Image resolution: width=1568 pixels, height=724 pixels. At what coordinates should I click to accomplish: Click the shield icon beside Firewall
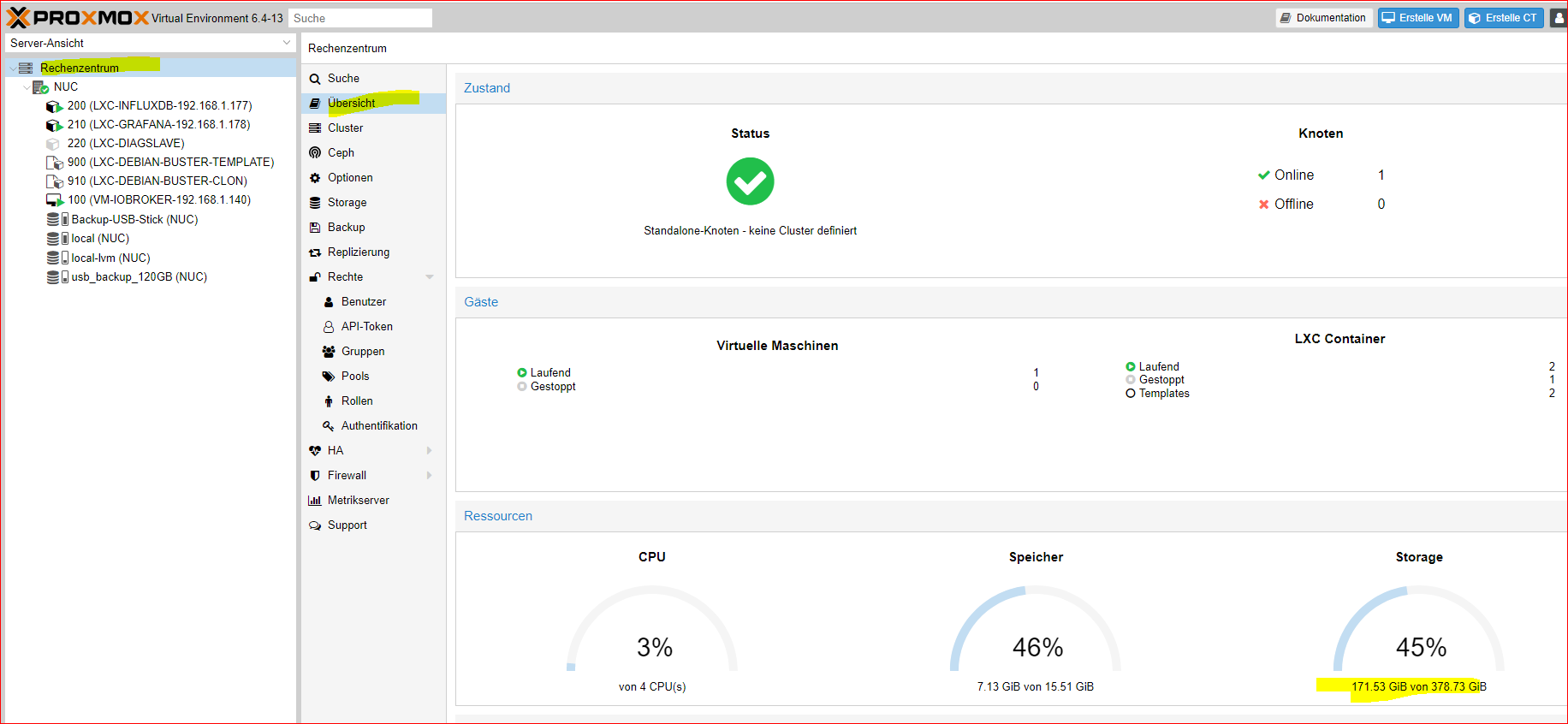coord(315,476)
